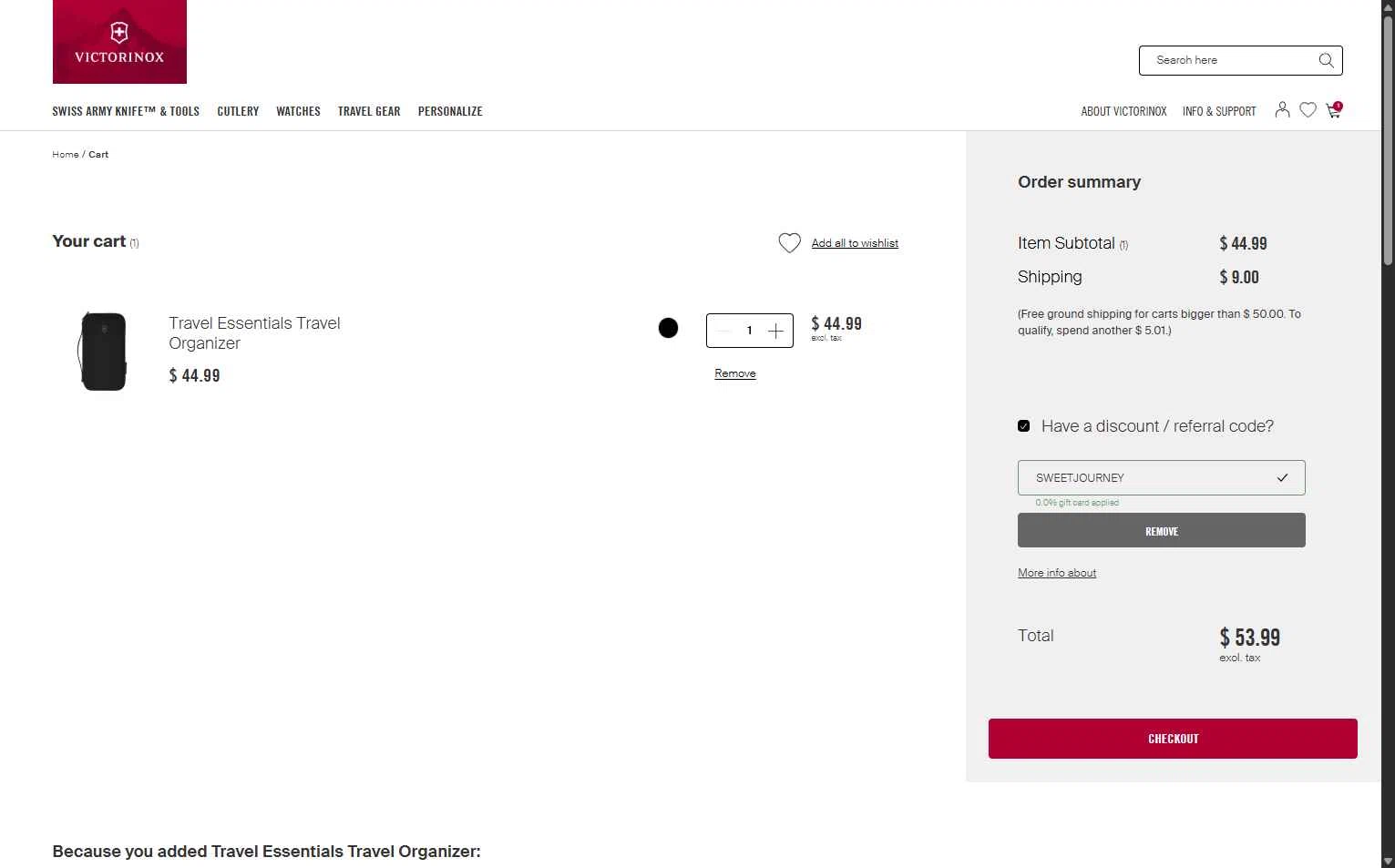Screen dimensions: 1395x868
Task: Click the Order summary heading
Action: point(1079,182)
